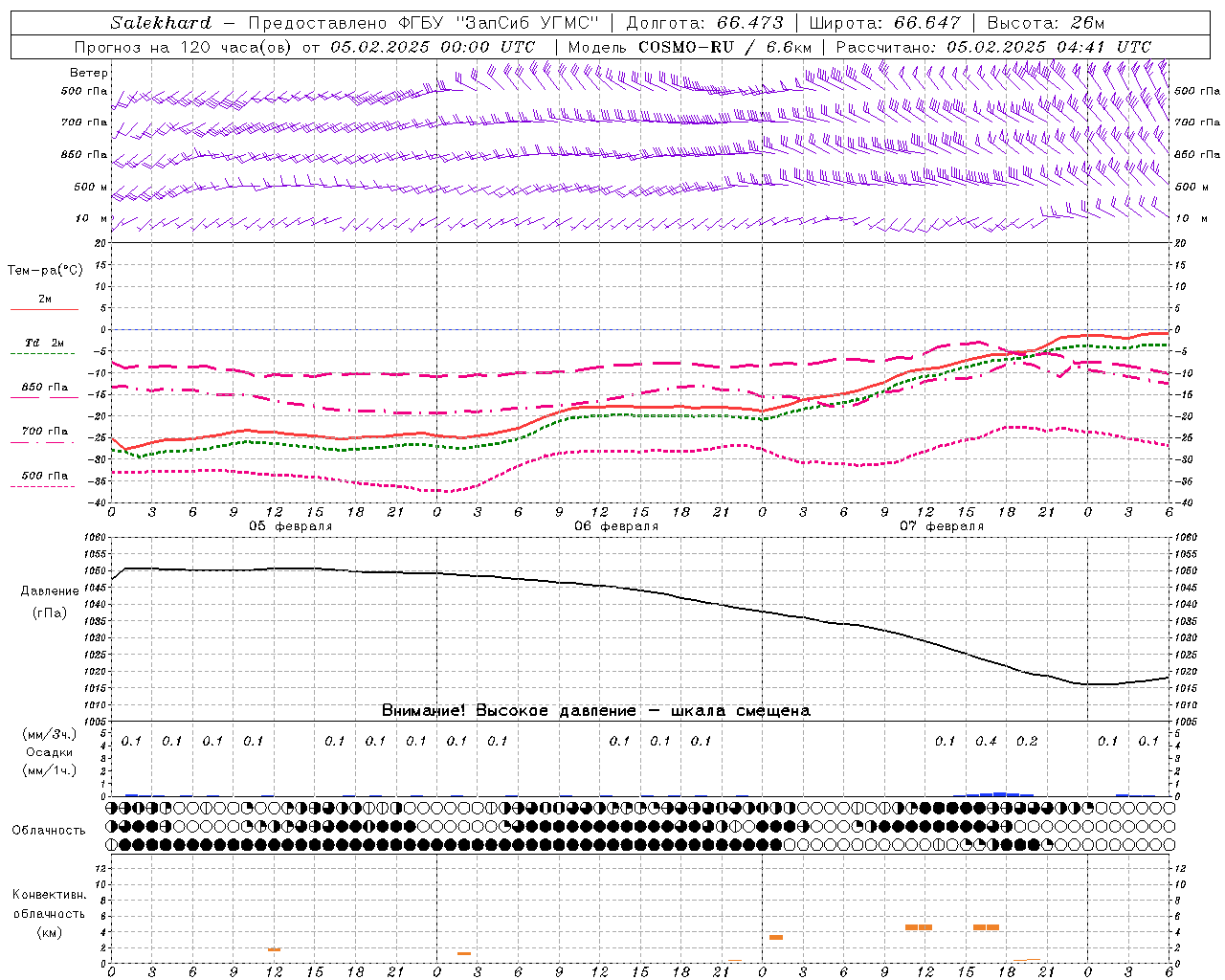
Task: Click the Конвективн. облачность label
Action: point(49,904)
